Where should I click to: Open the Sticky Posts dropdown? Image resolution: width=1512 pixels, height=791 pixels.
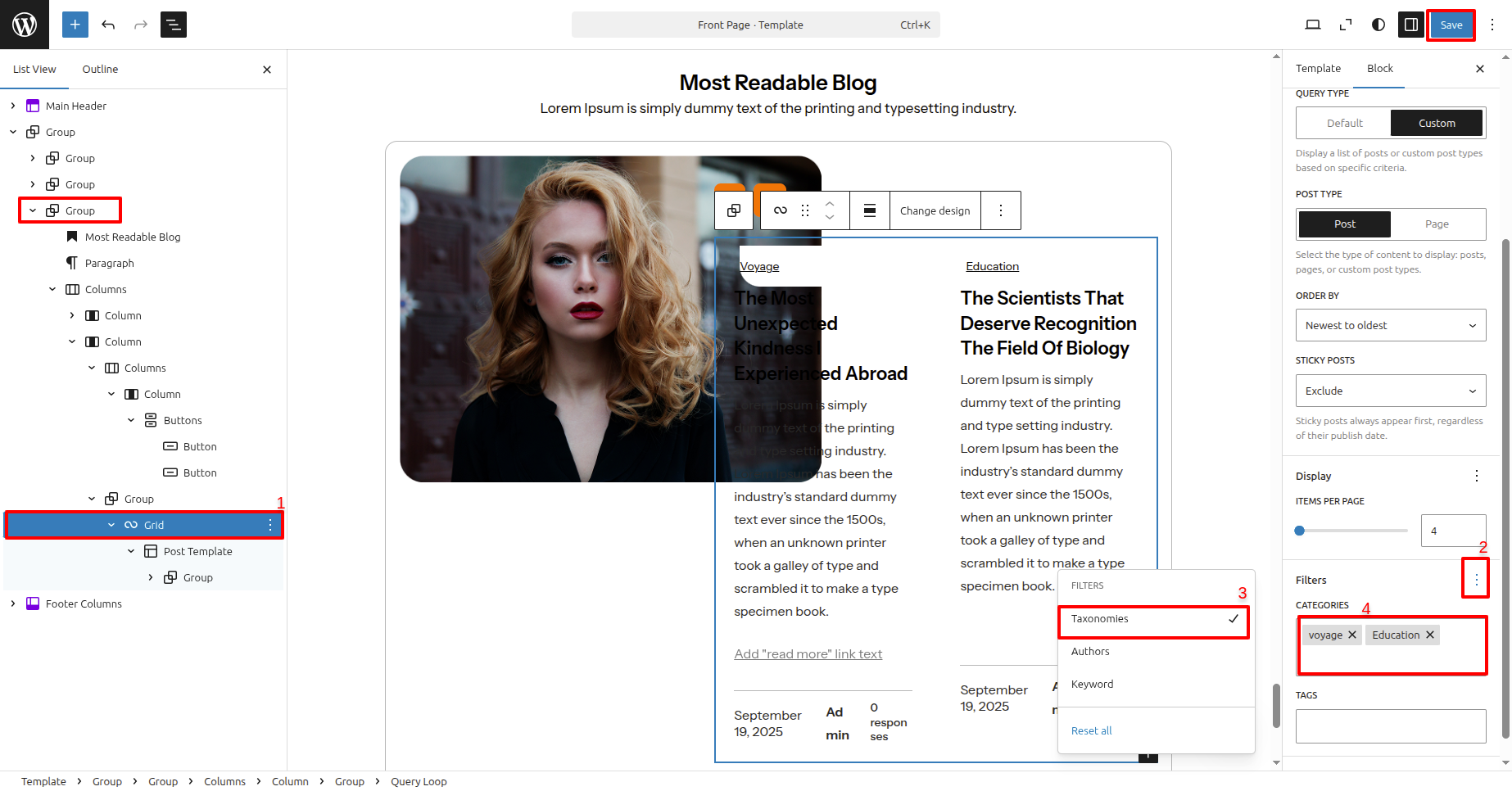coord(1390,391)
